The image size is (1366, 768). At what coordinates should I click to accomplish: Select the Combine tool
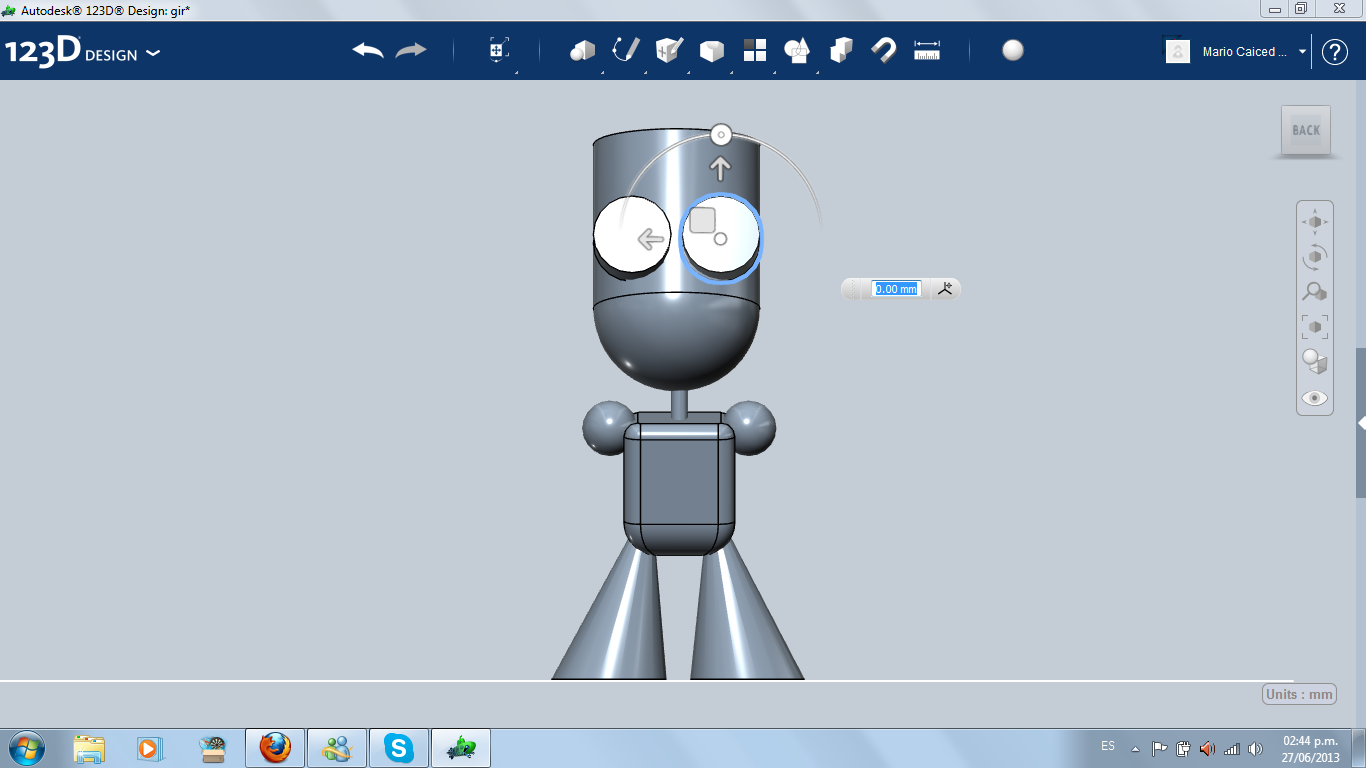841,50
